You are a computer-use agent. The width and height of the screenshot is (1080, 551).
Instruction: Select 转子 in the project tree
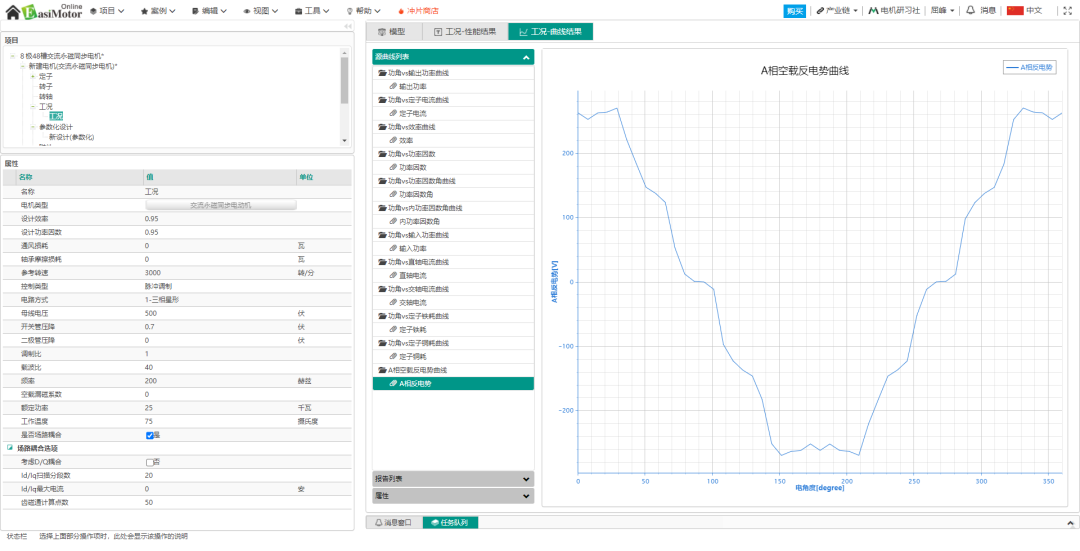(x=45, y=87)
